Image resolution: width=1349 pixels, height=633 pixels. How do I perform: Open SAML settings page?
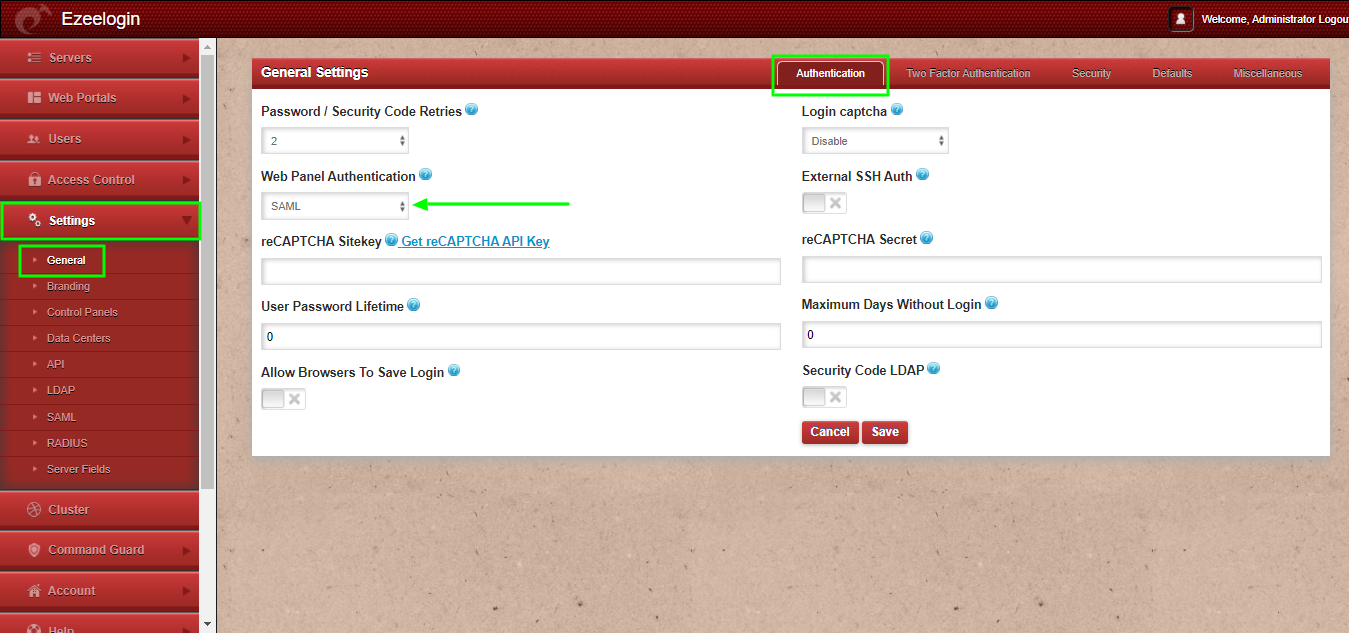tap(61, 417)
